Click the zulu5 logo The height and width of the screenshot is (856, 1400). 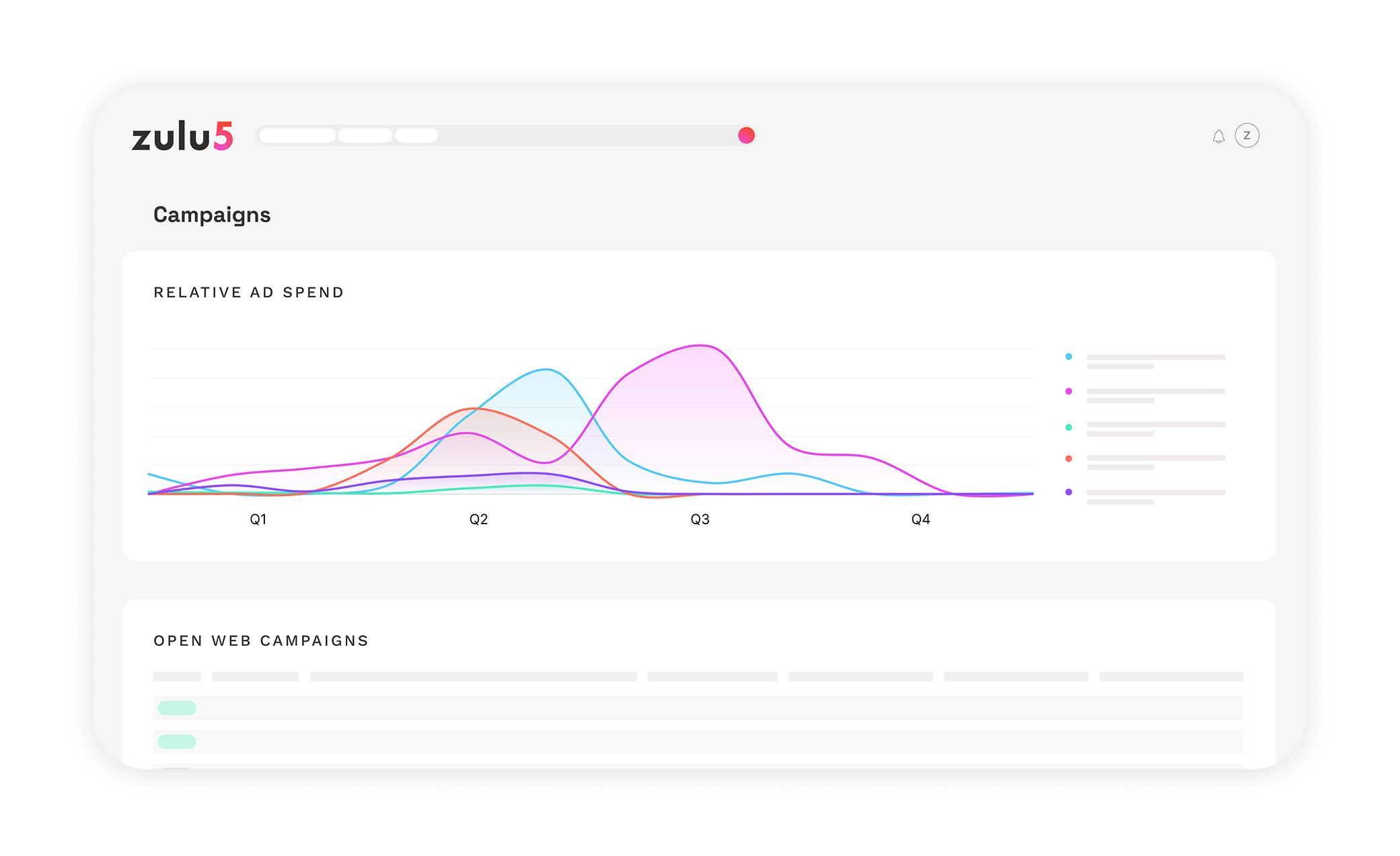point(182,136)
